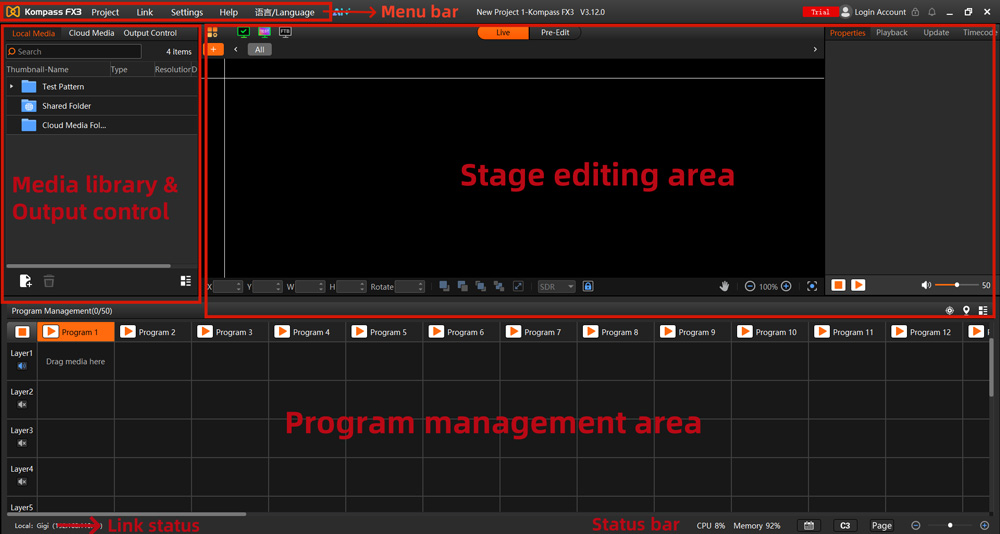1000x534 pixels.
Task: Open the status bar calendar schedule icon
Action: click(809, 526)
